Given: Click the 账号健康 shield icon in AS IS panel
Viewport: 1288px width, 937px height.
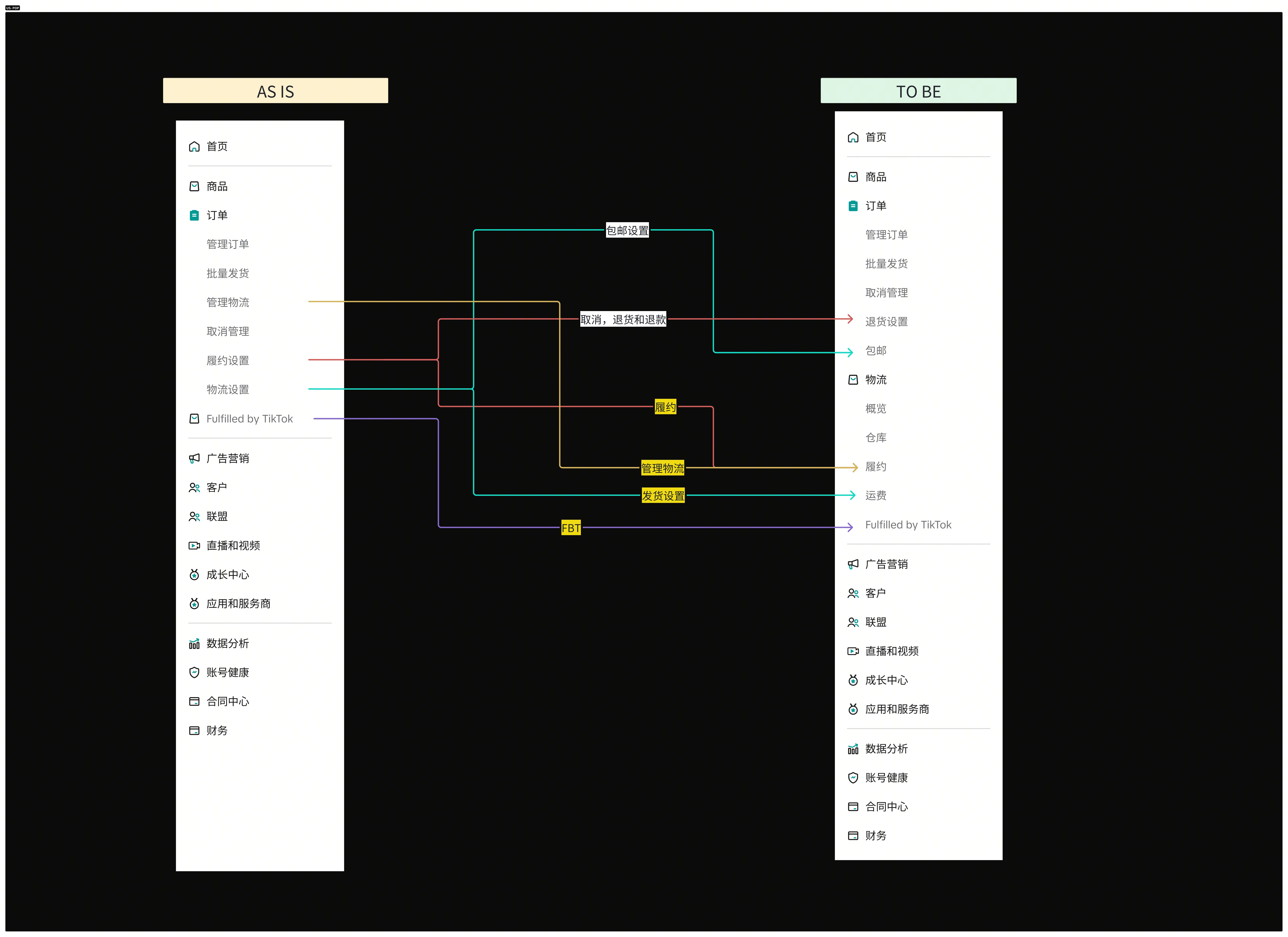Looking at the screenshot, I should (194, 672).
